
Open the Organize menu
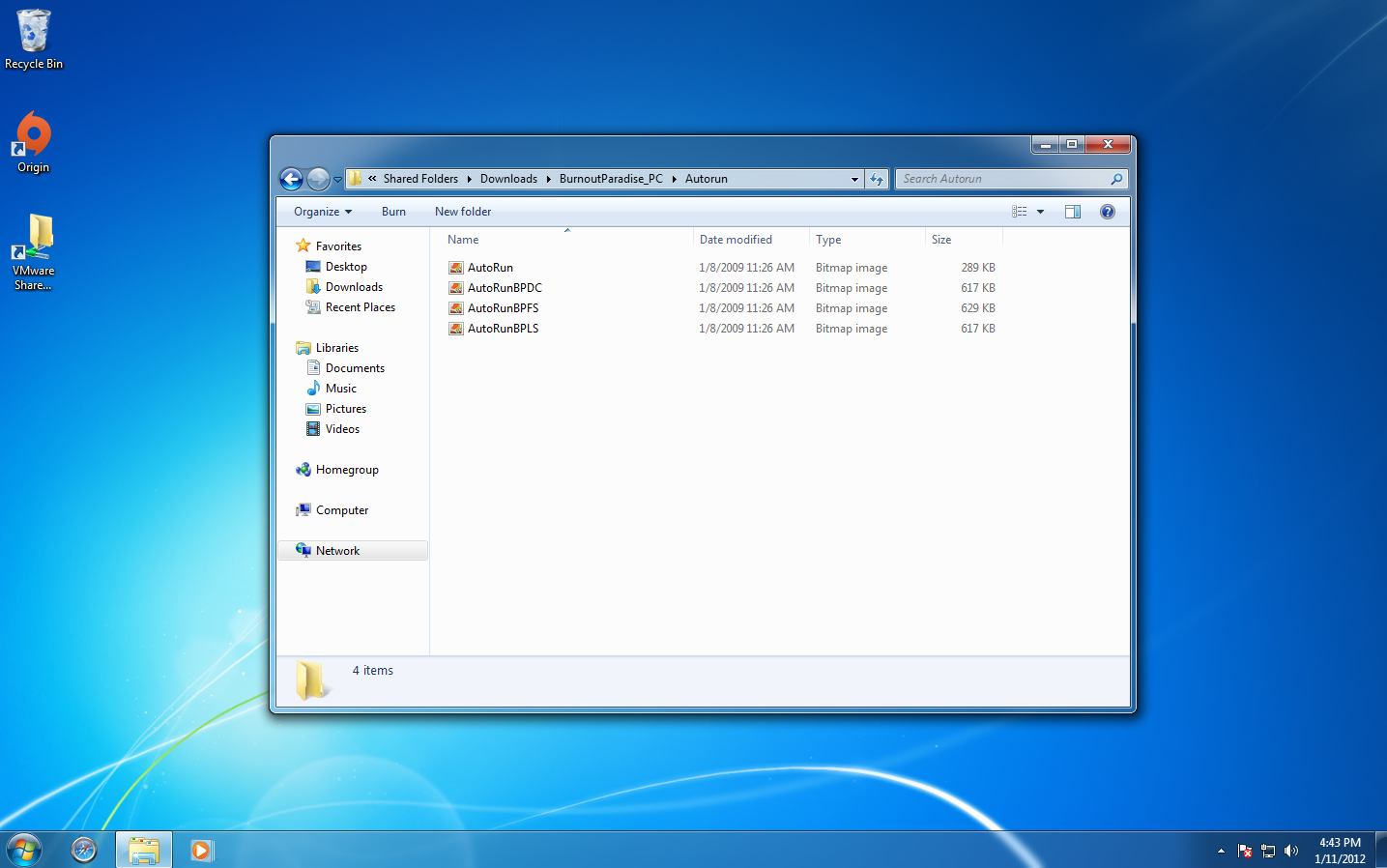323,212
